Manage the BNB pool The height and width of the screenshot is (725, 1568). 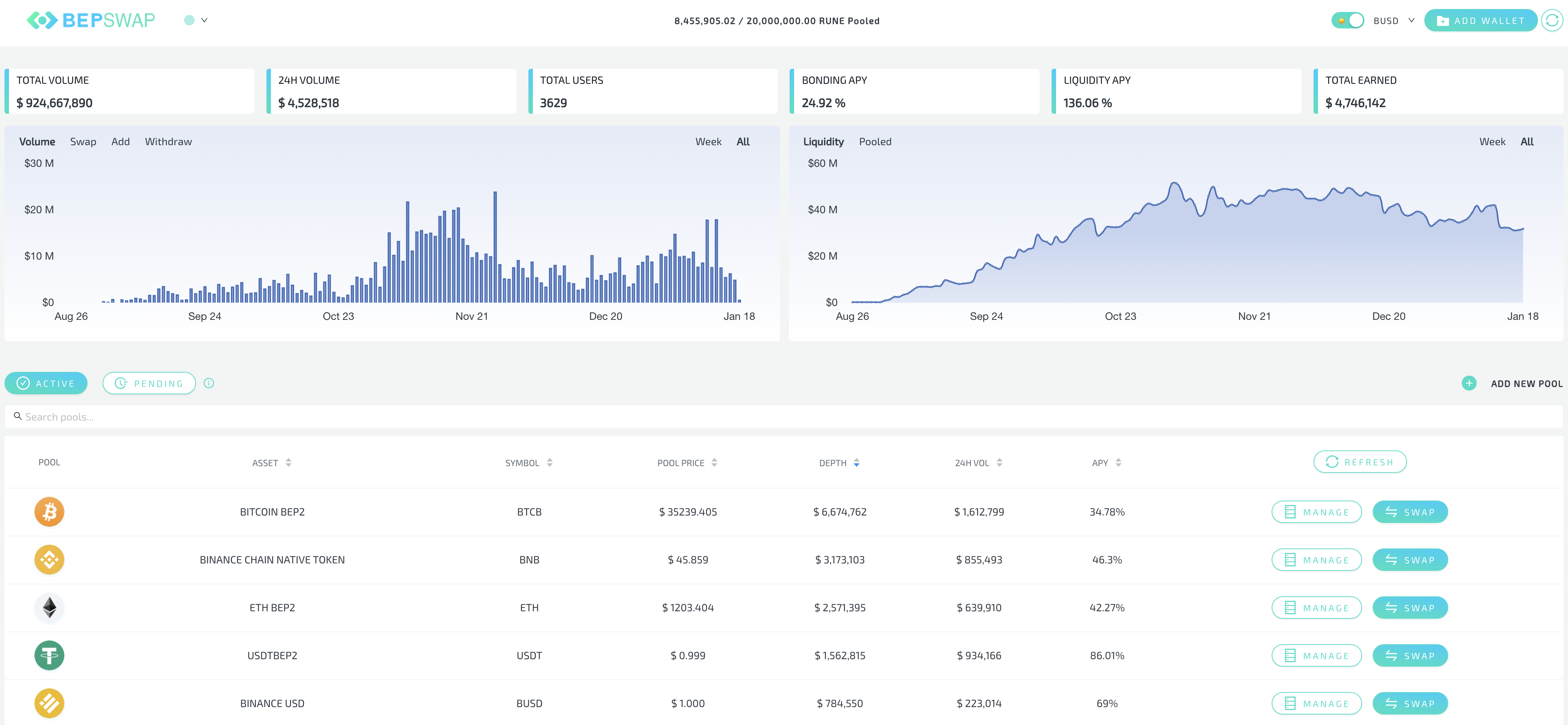[x=1316, y=559]
